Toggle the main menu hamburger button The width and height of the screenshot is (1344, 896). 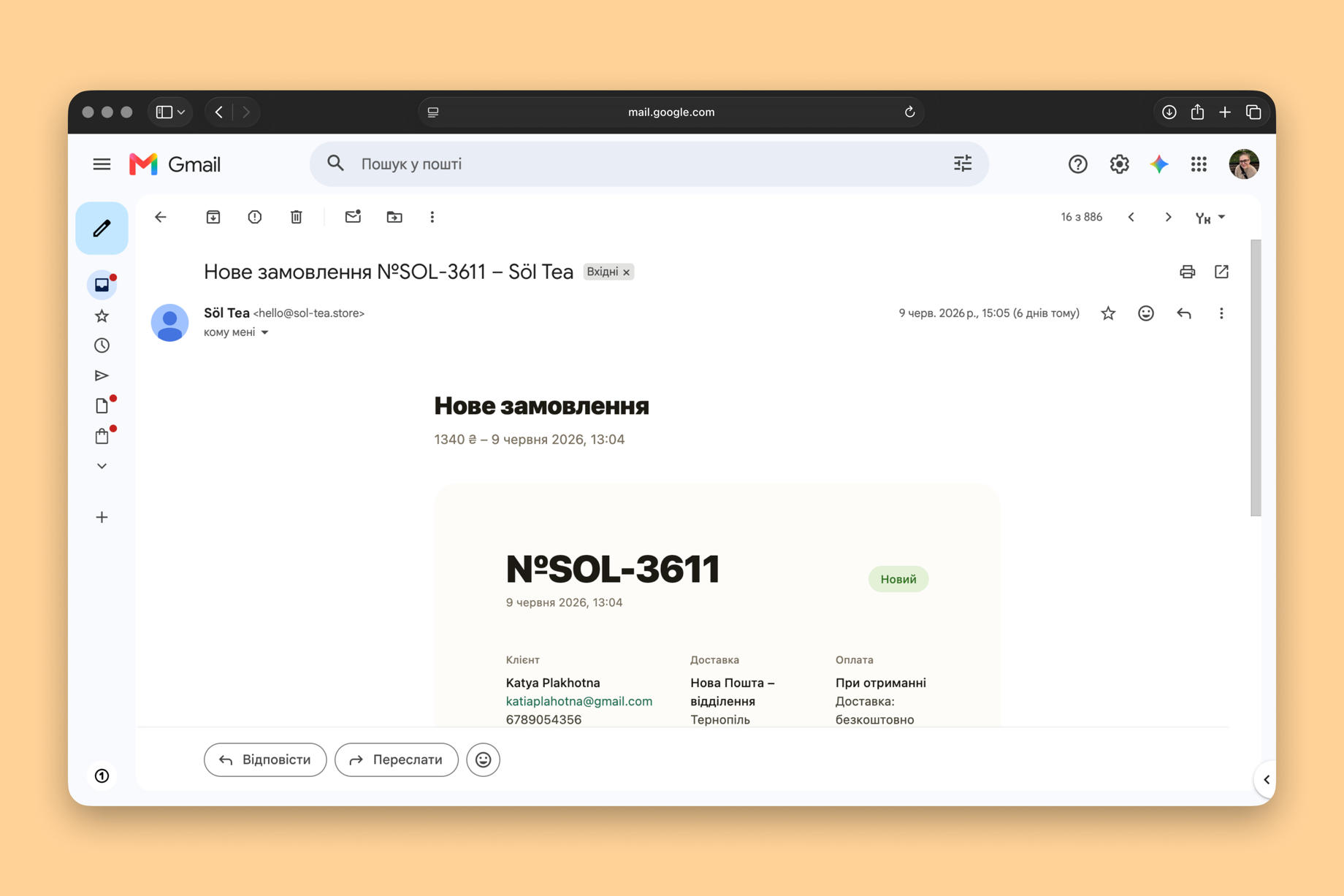point(102,164)
